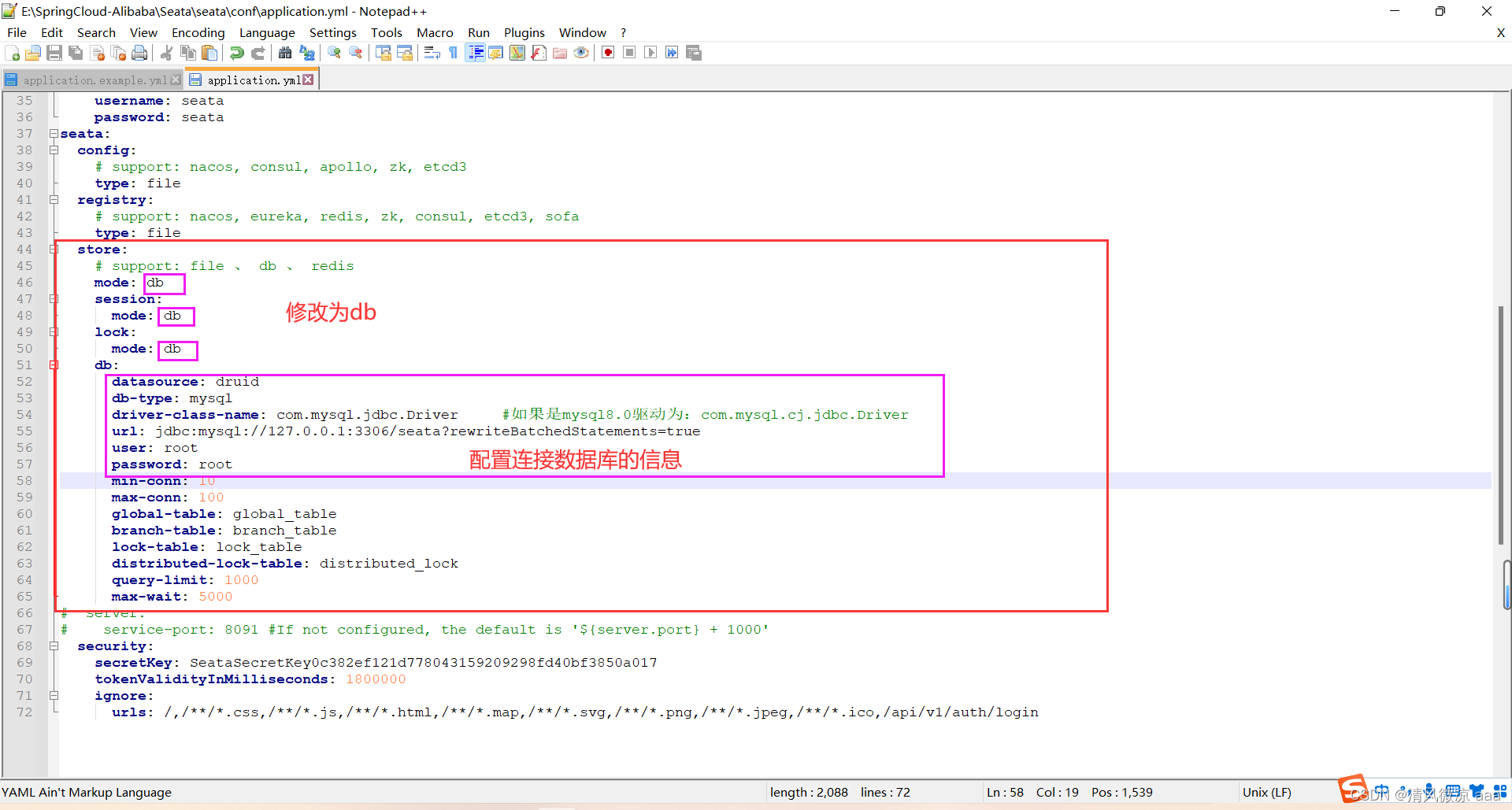This screenshot has width=1512, height=810.
Task: Click the Sogou input method icon
Action: click(1353, 787)
